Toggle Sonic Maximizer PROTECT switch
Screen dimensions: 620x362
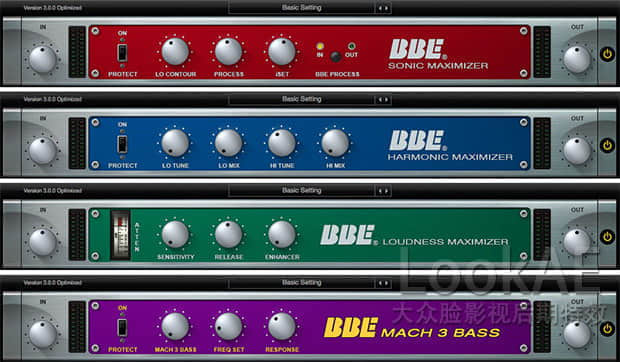pos(122,53)
